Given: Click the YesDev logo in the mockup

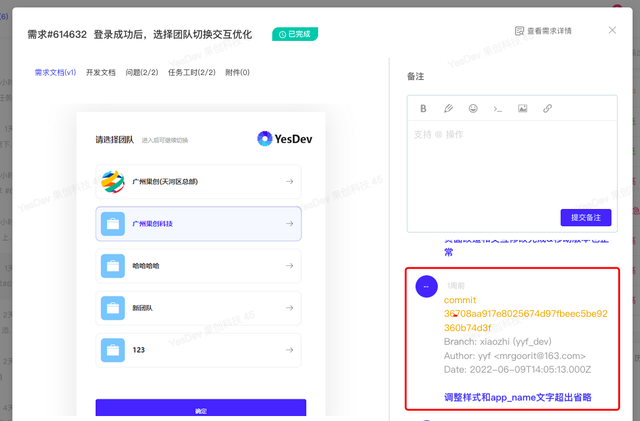Looking at the screenshot, I should coord(284,139).
